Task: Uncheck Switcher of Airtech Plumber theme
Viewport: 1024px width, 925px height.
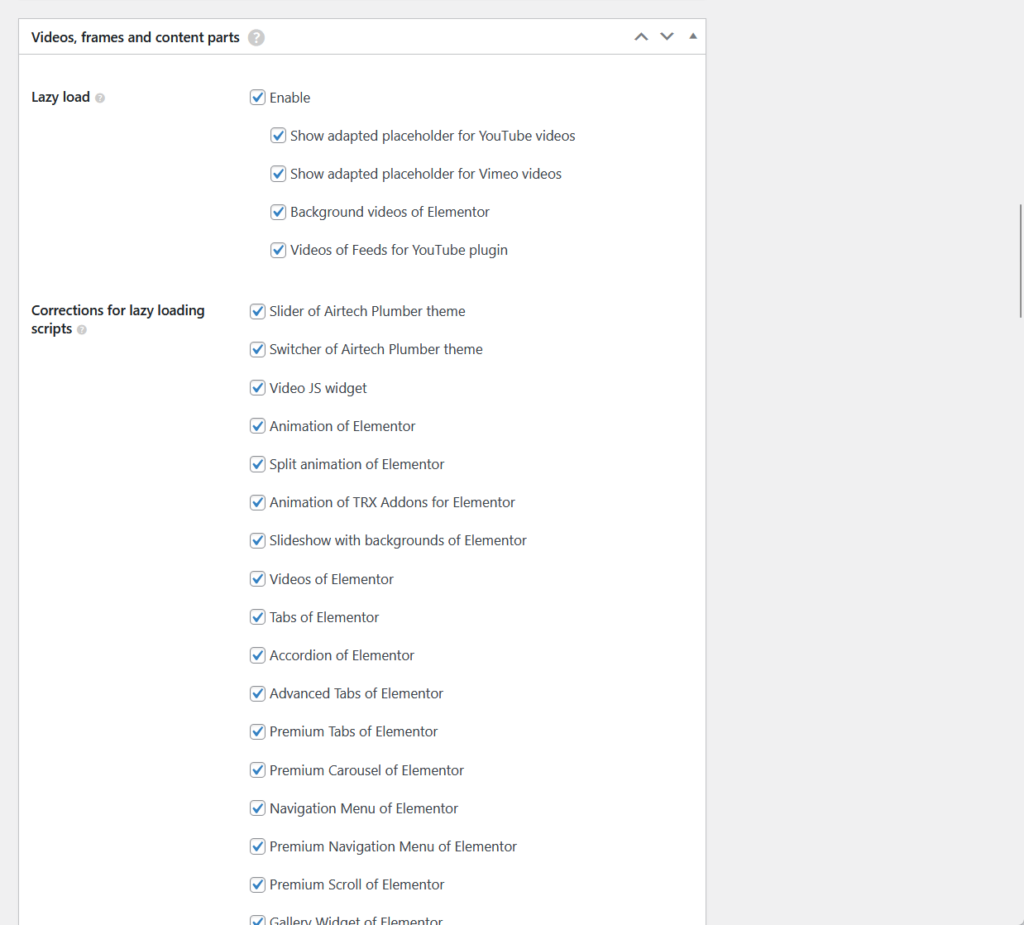Action: [x=257, y=349]
